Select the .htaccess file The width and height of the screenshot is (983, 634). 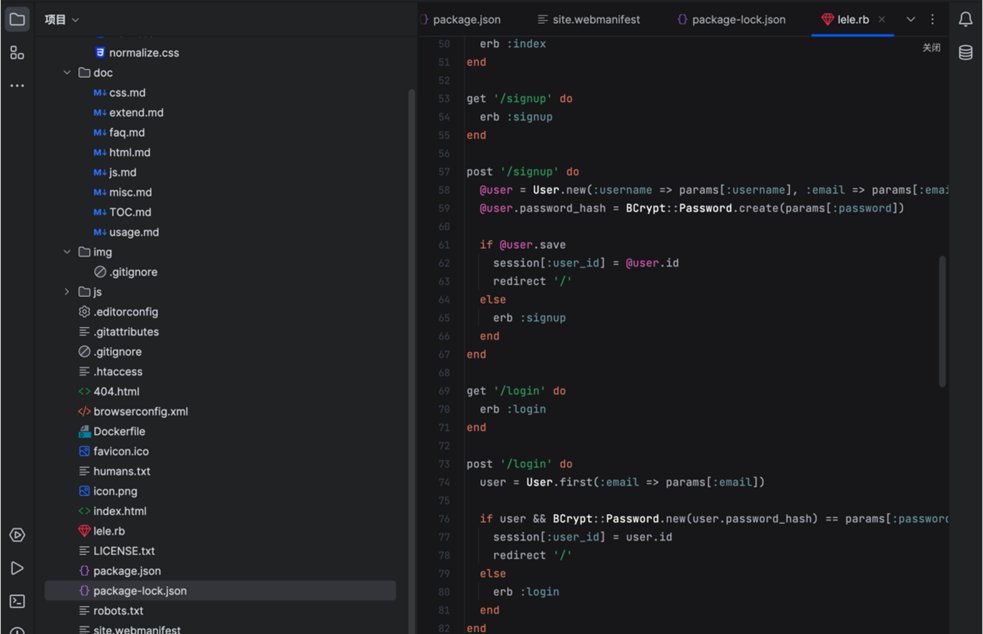[x=118, y=372]
